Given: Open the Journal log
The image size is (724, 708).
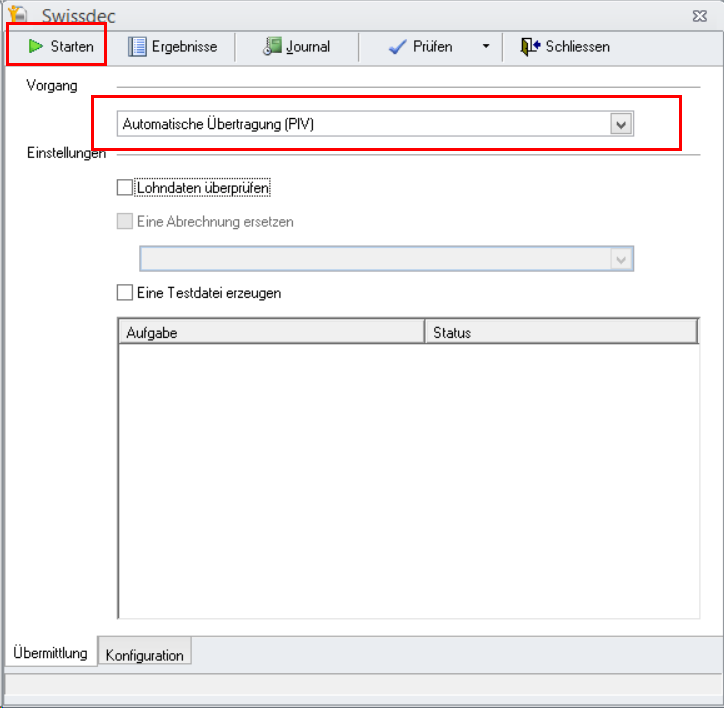Looking at the screenshot, I should pyautogui.click(x=297, y=47).
